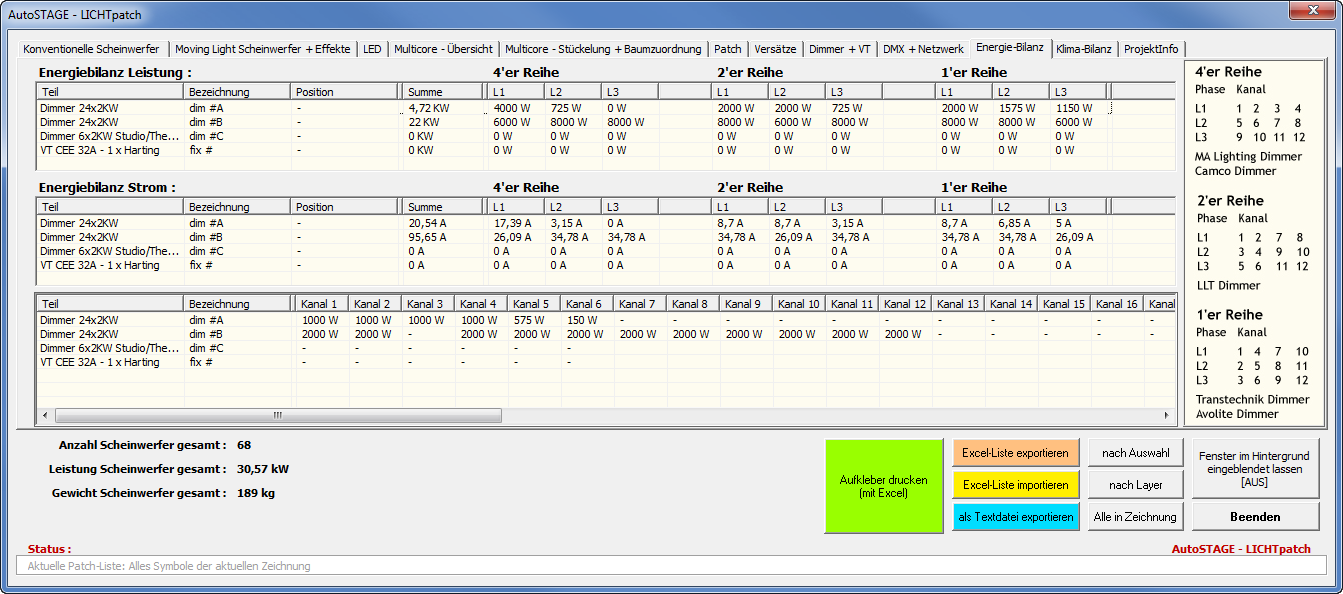Open the Klima-Bilanz tab
This screenshot has height=594, width=1343.
(1083, 49)
